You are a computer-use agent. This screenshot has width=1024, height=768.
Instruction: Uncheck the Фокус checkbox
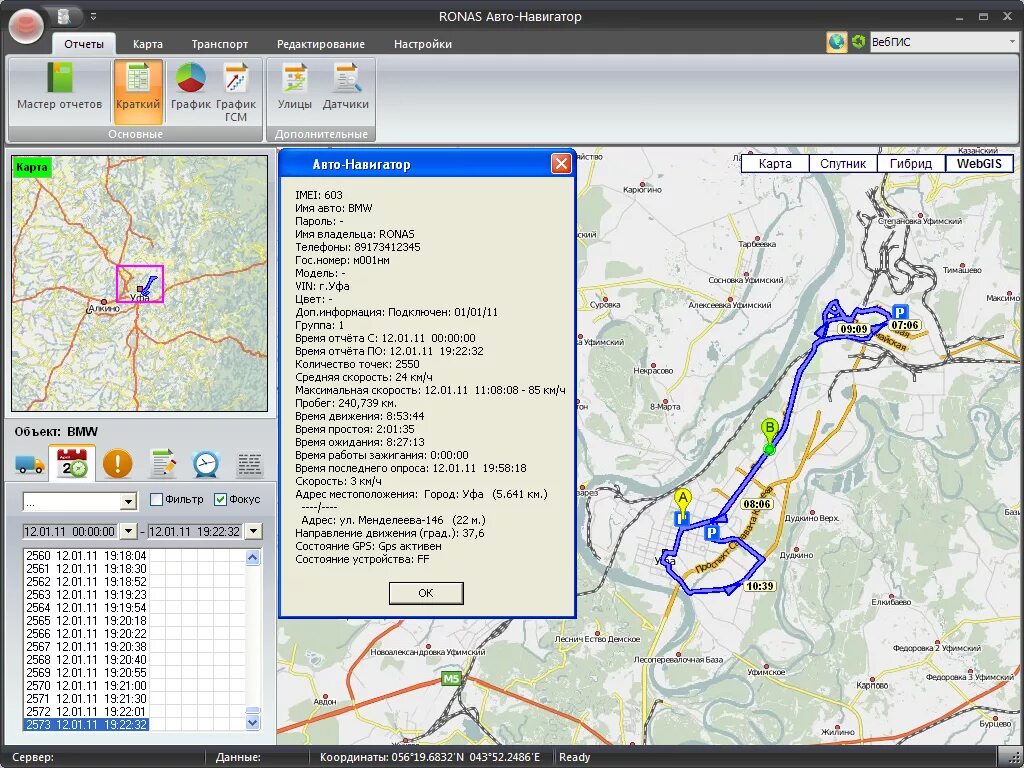click(x=220, y=500)
